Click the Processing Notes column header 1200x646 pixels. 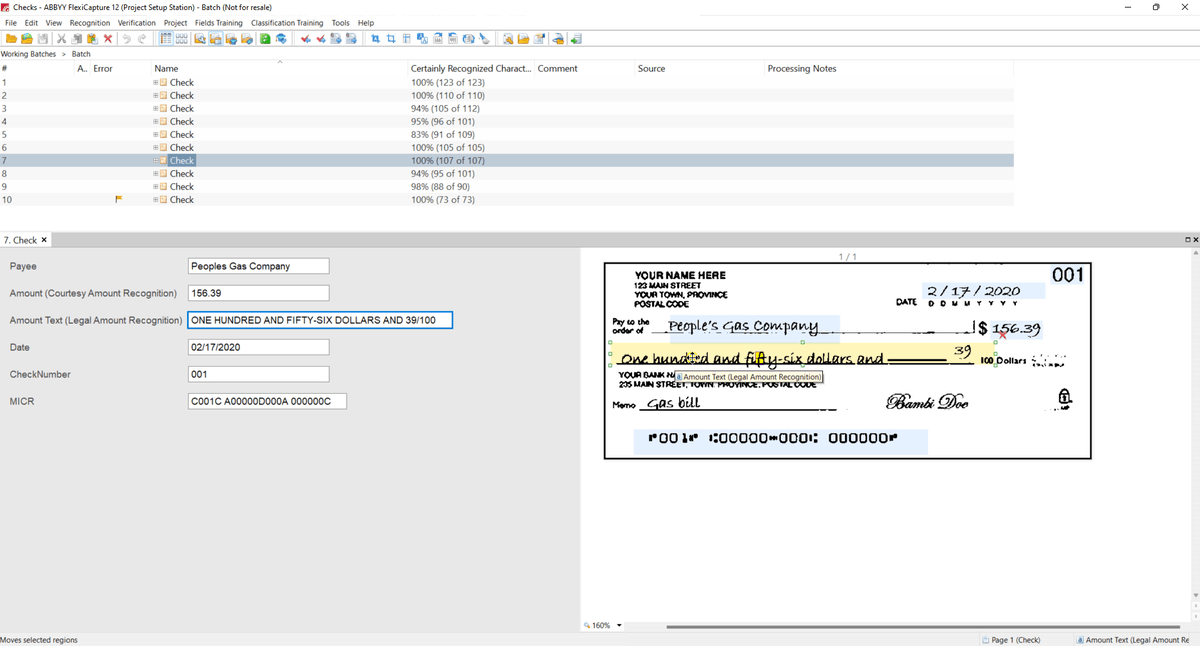(x=802, y=69)
